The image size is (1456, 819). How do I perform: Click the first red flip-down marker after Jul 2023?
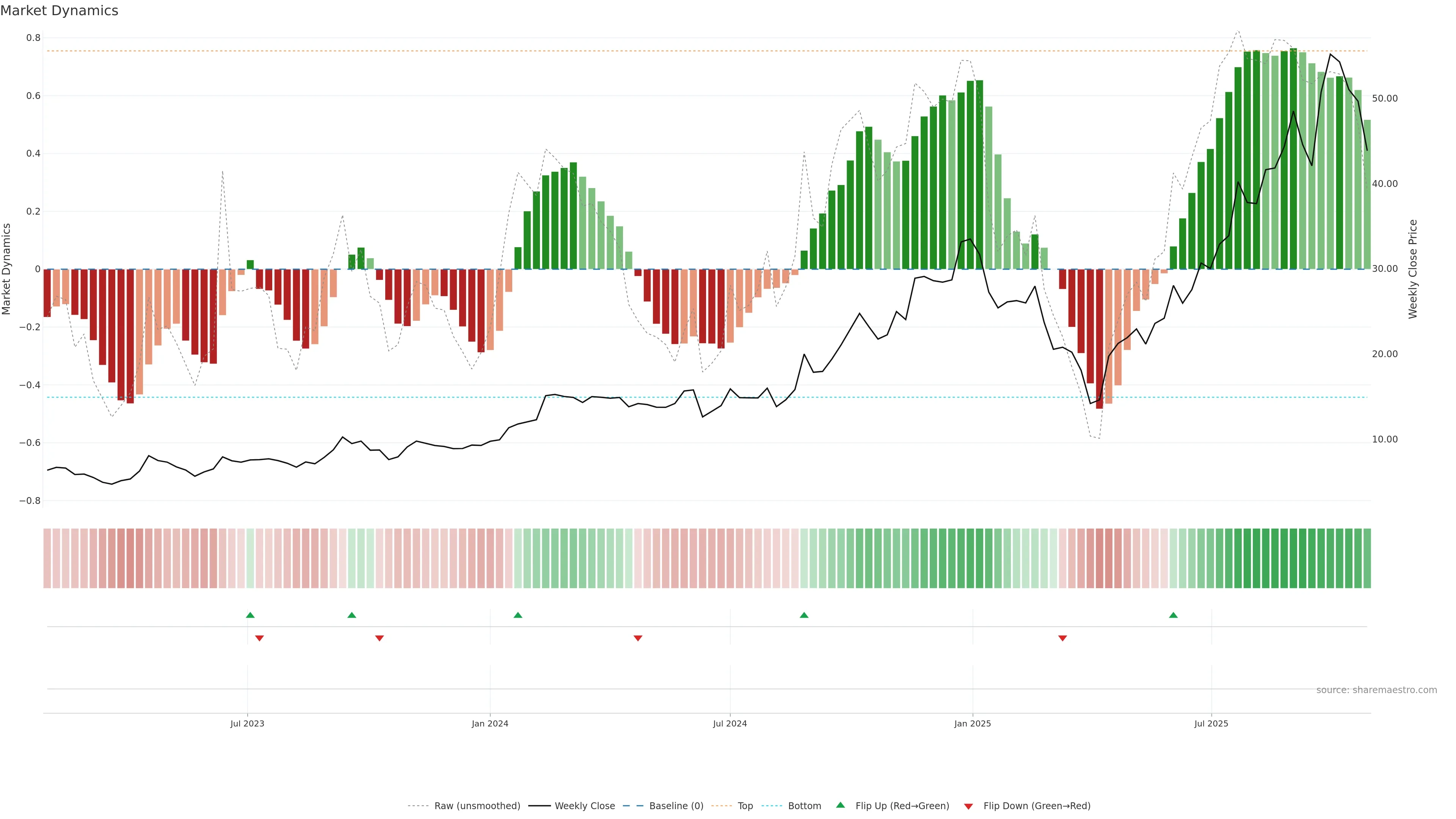(x=259, y=638)
